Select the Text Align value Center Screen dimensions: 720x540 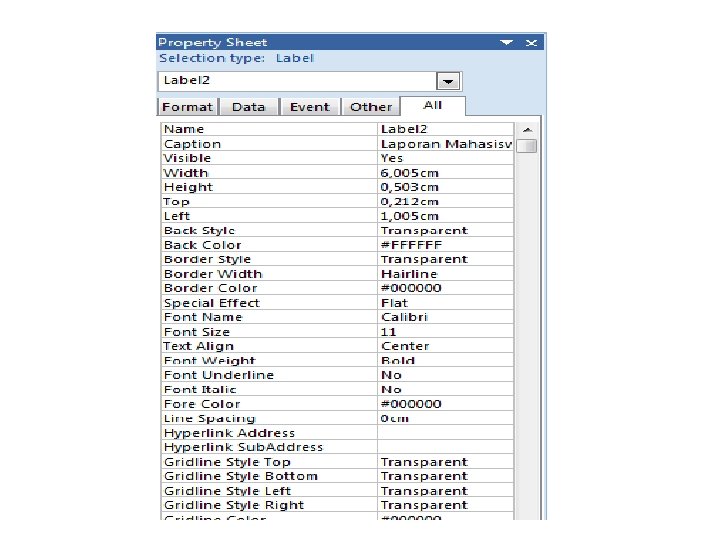point(445,346)
